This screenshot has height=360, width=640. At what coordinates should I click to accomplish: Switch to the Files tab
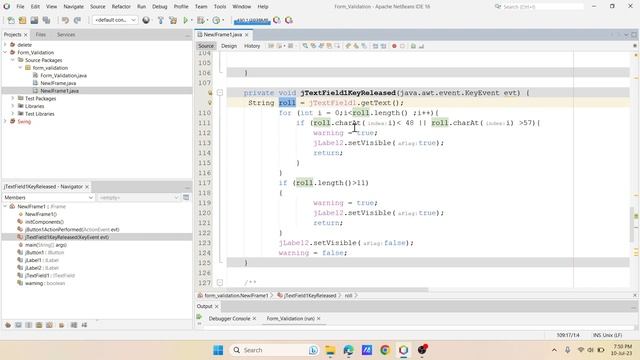[40, 35]
